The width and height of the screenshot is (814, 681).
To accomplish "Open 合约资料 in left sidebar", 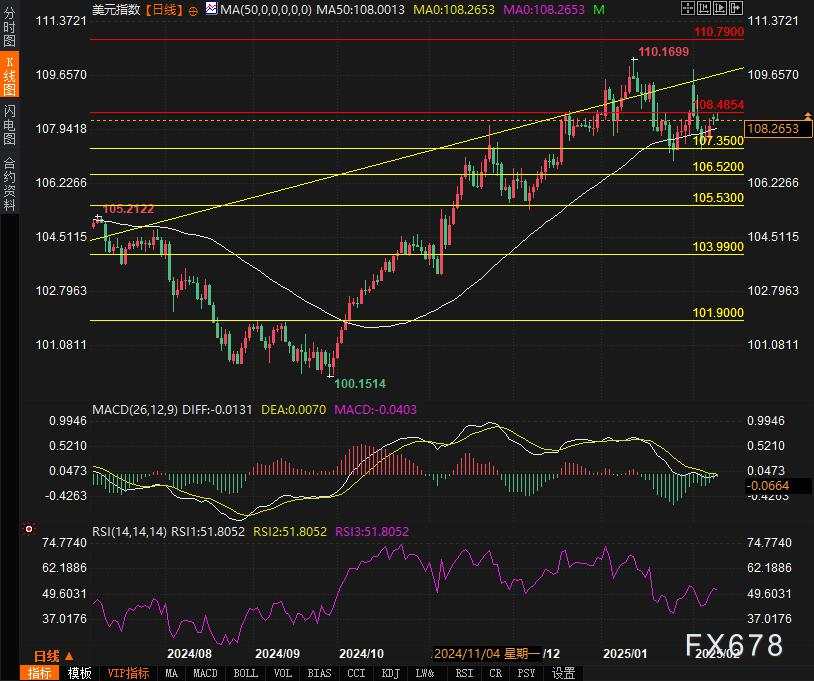I will [9, 183].
